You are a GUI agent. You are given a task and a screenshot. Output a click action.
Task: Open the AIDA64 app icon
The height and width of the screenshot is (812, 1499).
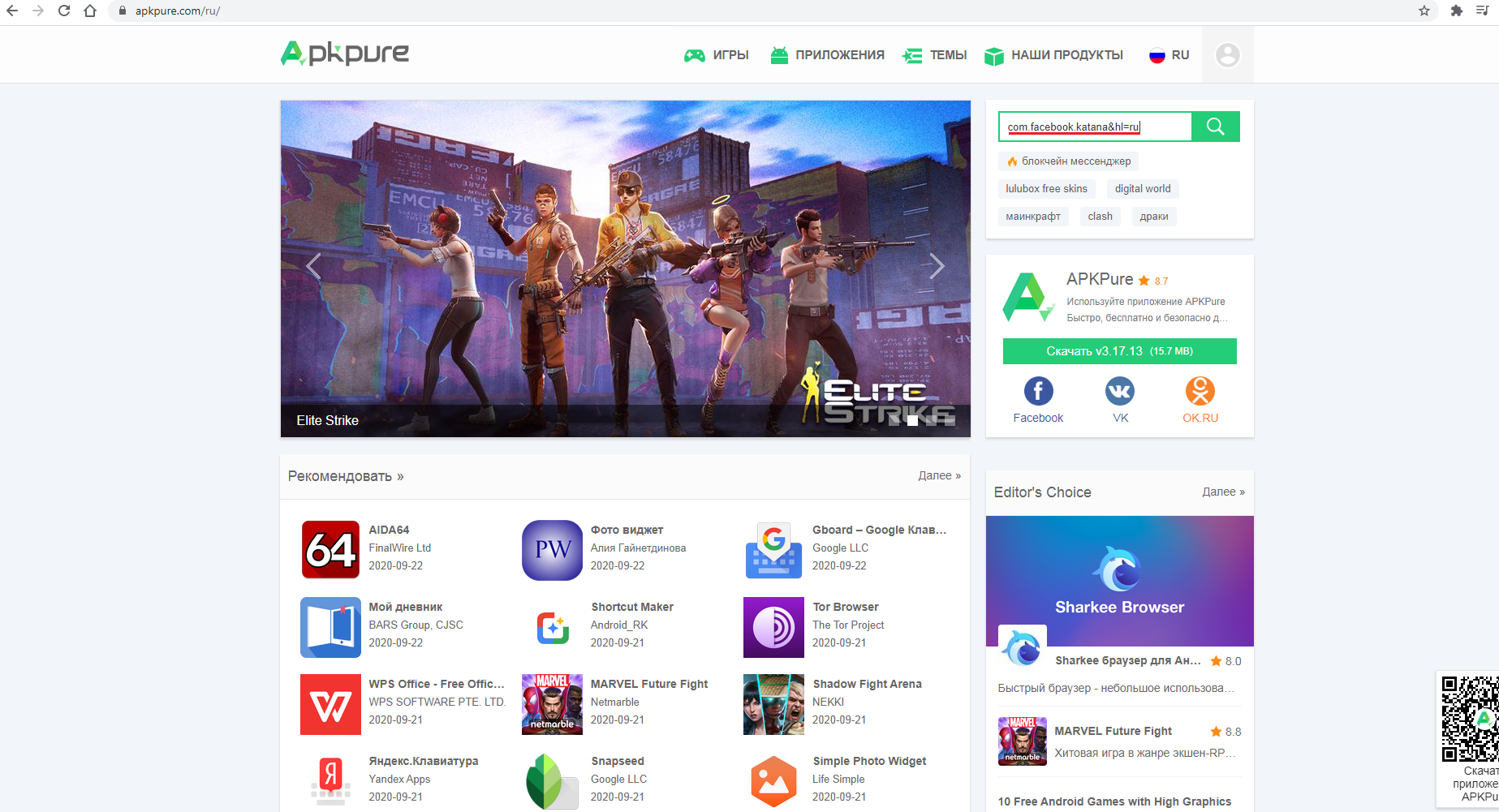(x=330, y=549)
